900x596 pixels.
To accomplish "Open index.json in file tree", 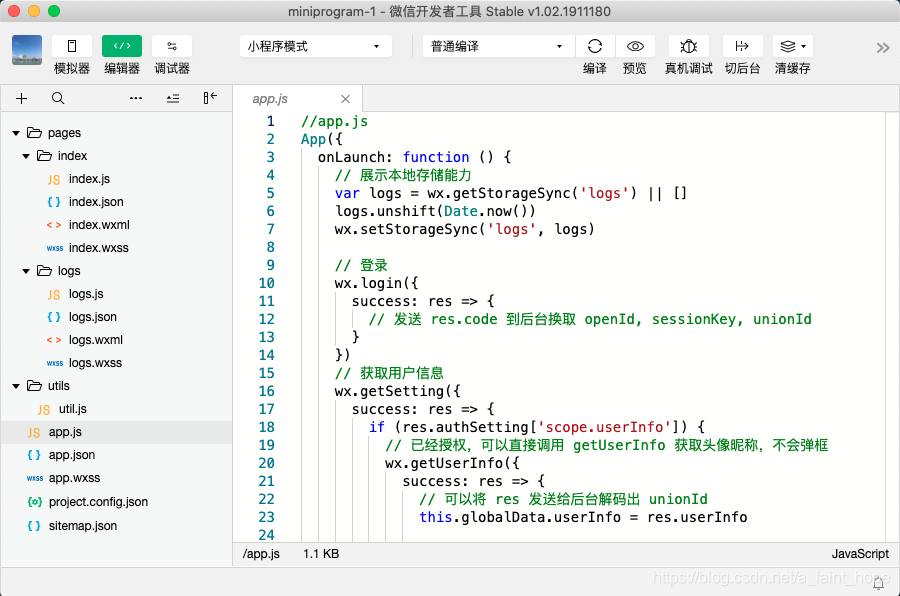I will pos(116,202).
